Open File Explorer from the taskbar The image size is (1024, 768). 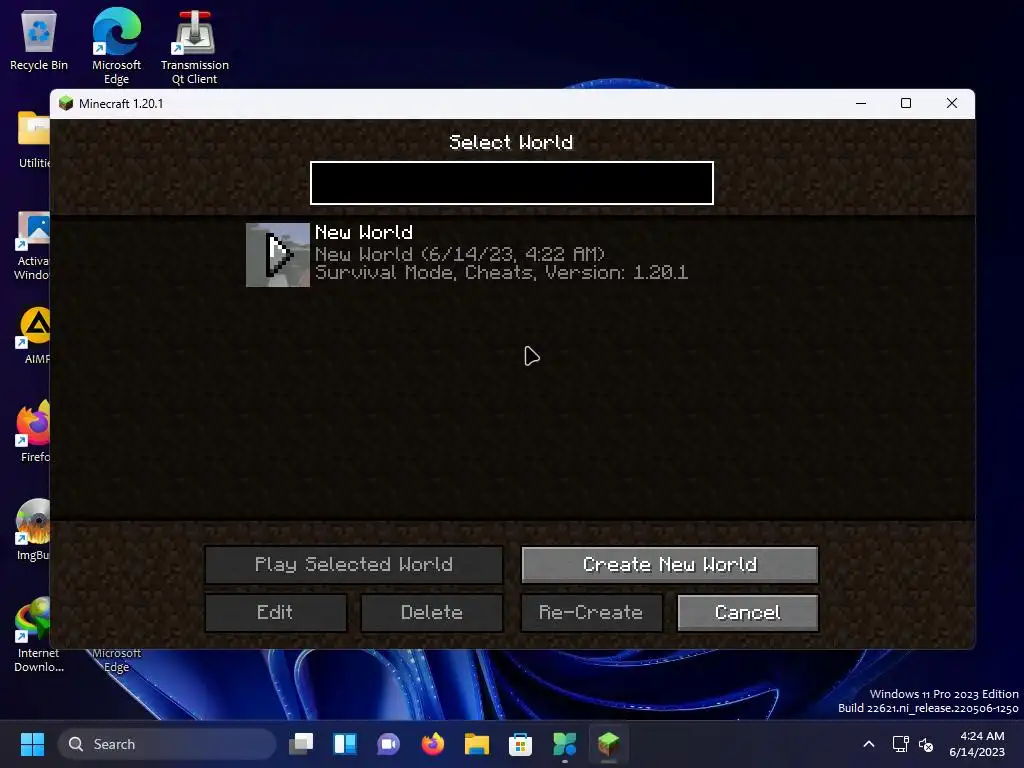pos(477,744)
